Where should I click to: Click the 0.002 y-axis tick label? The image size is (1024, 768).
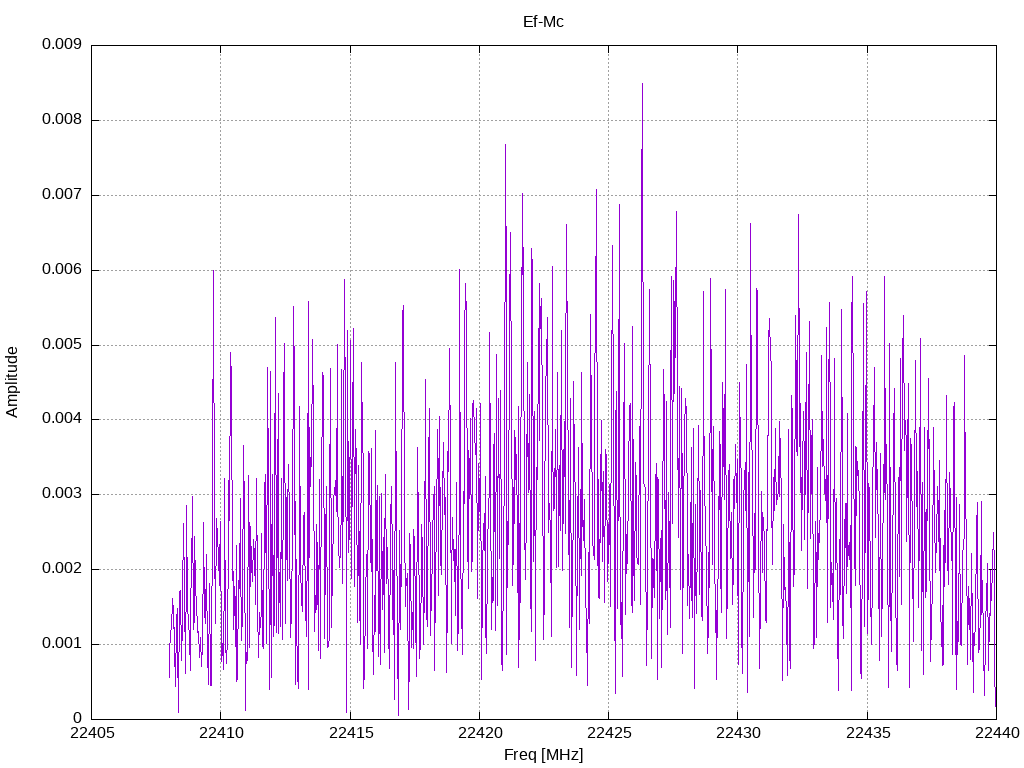[62, 568]
